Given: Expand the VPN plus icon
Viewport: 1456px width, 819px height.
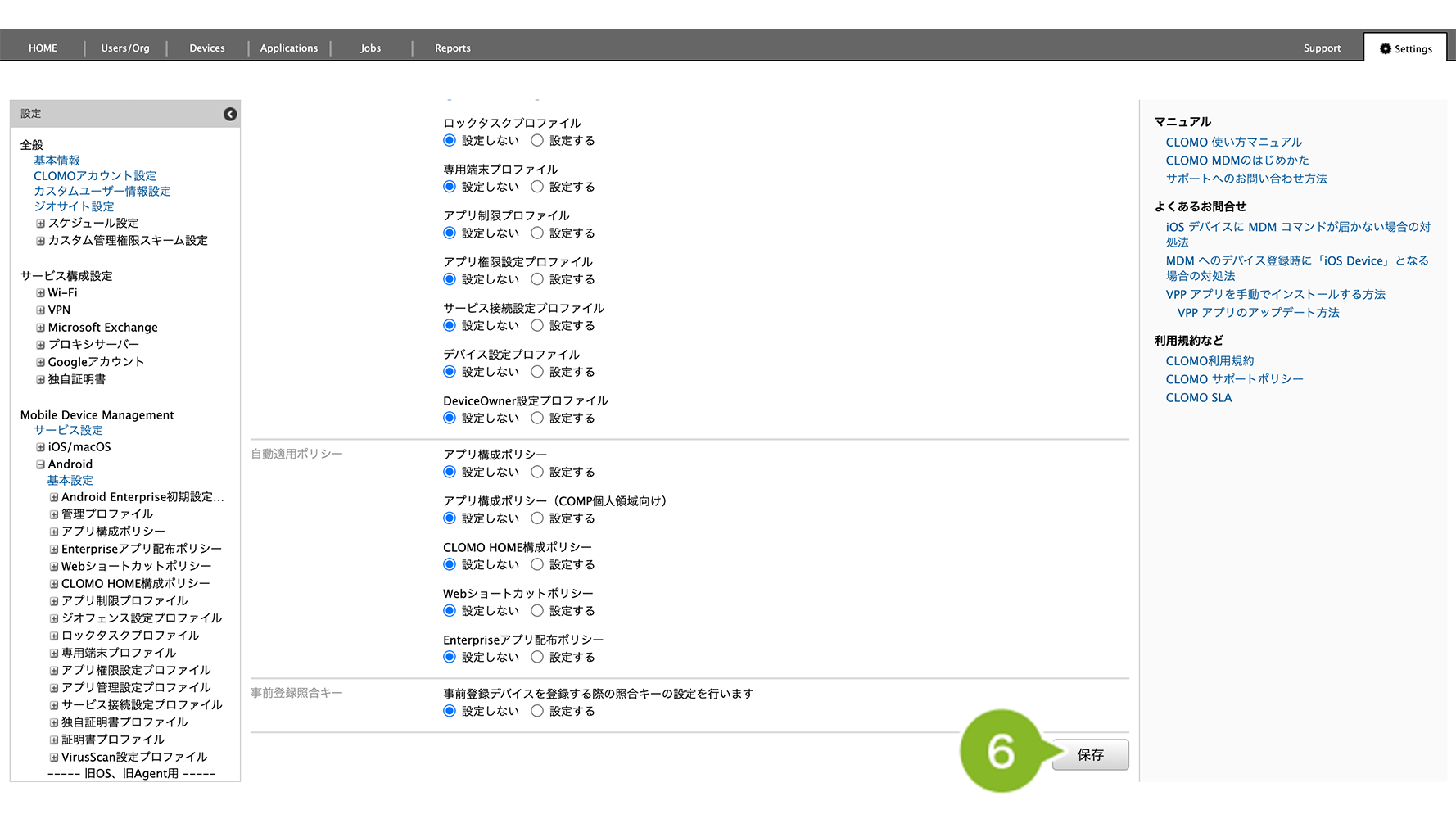Looking at the screenshot, I should click(x=40, y=310).
